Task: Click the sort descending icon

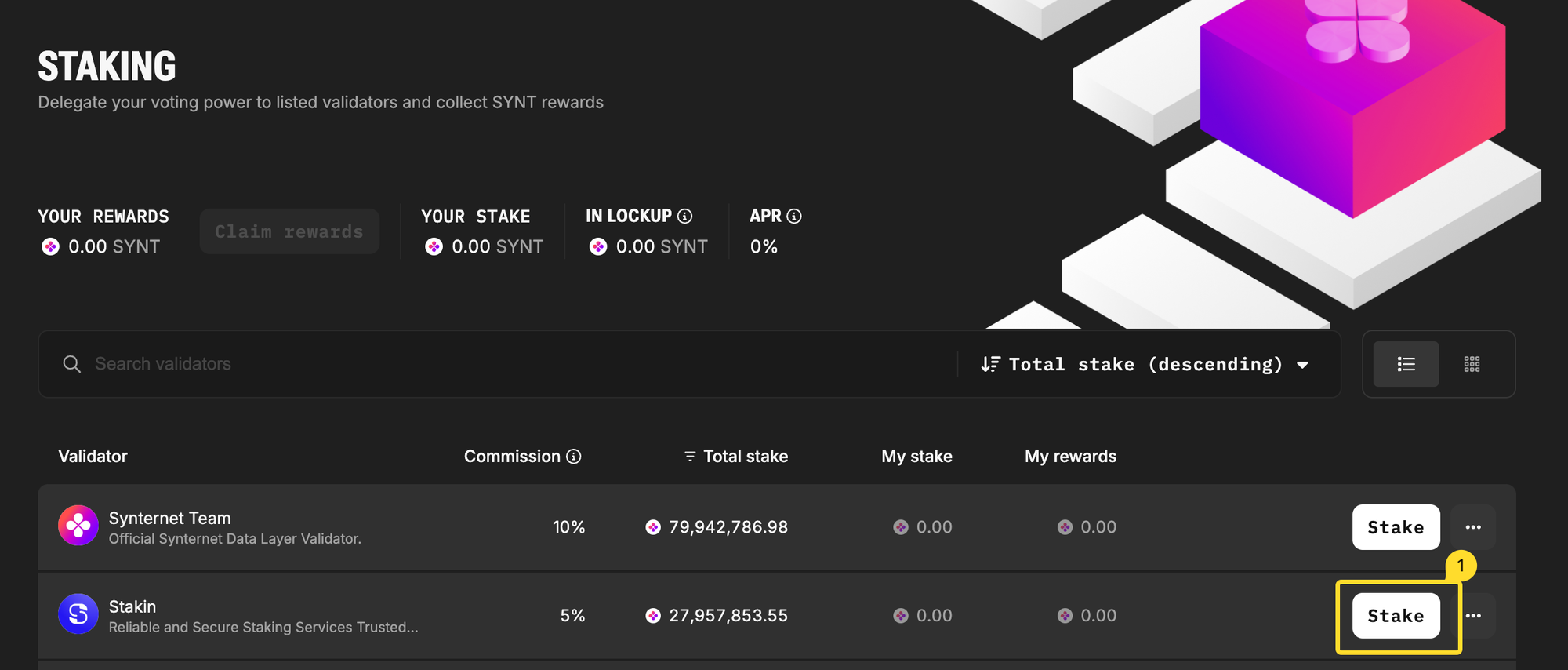Action: (990, 364)
